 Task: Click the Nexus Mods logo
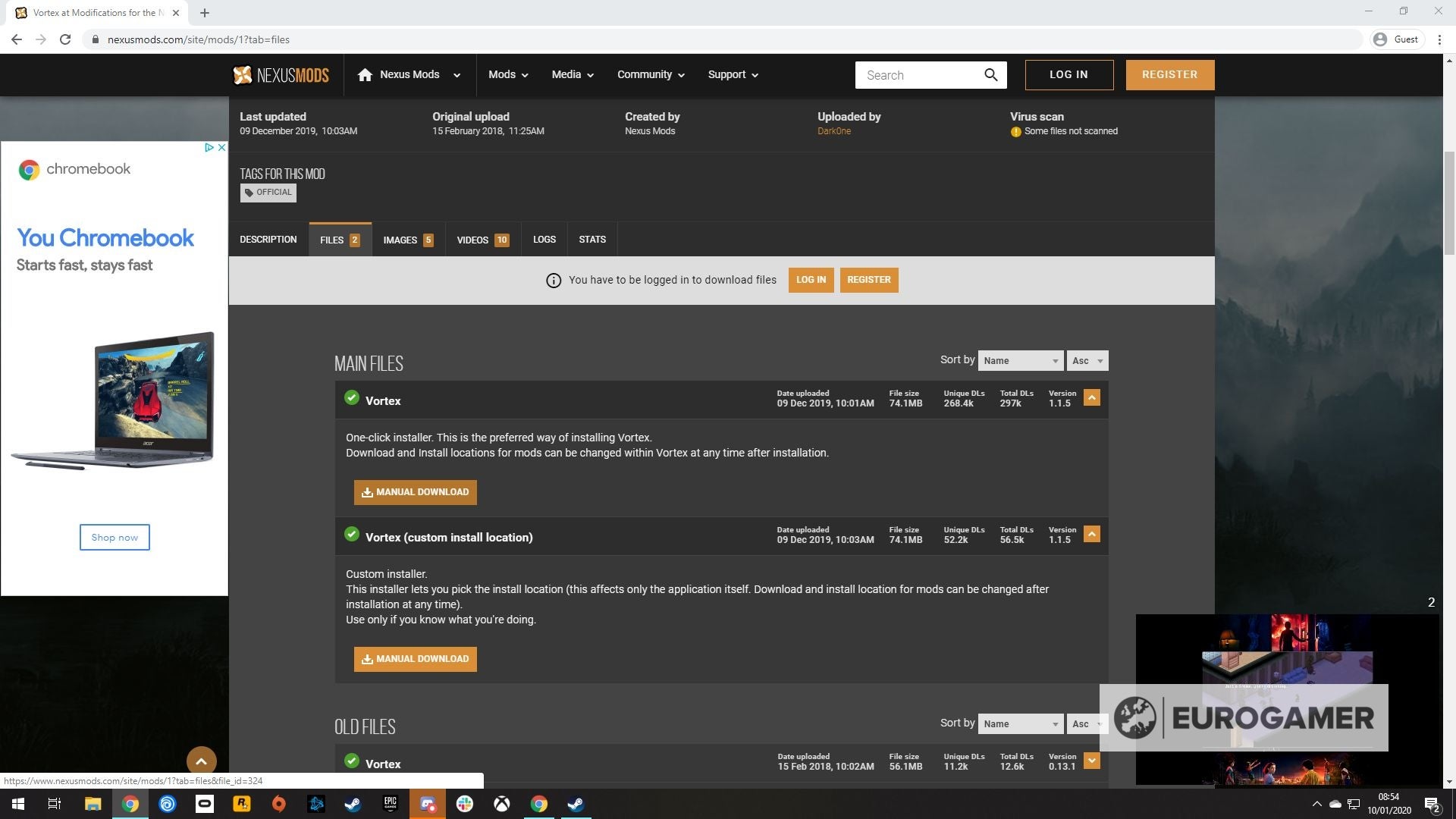(281, 75)
